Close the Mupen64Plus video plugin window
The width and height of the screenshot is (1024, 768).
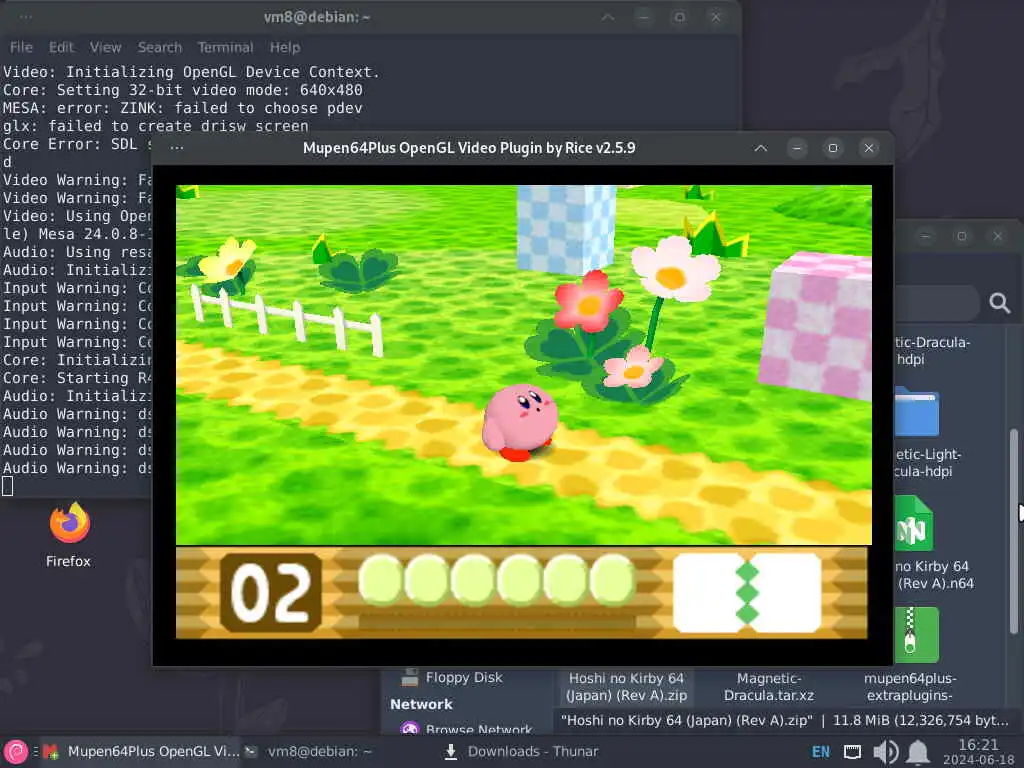tap(869, 148)
